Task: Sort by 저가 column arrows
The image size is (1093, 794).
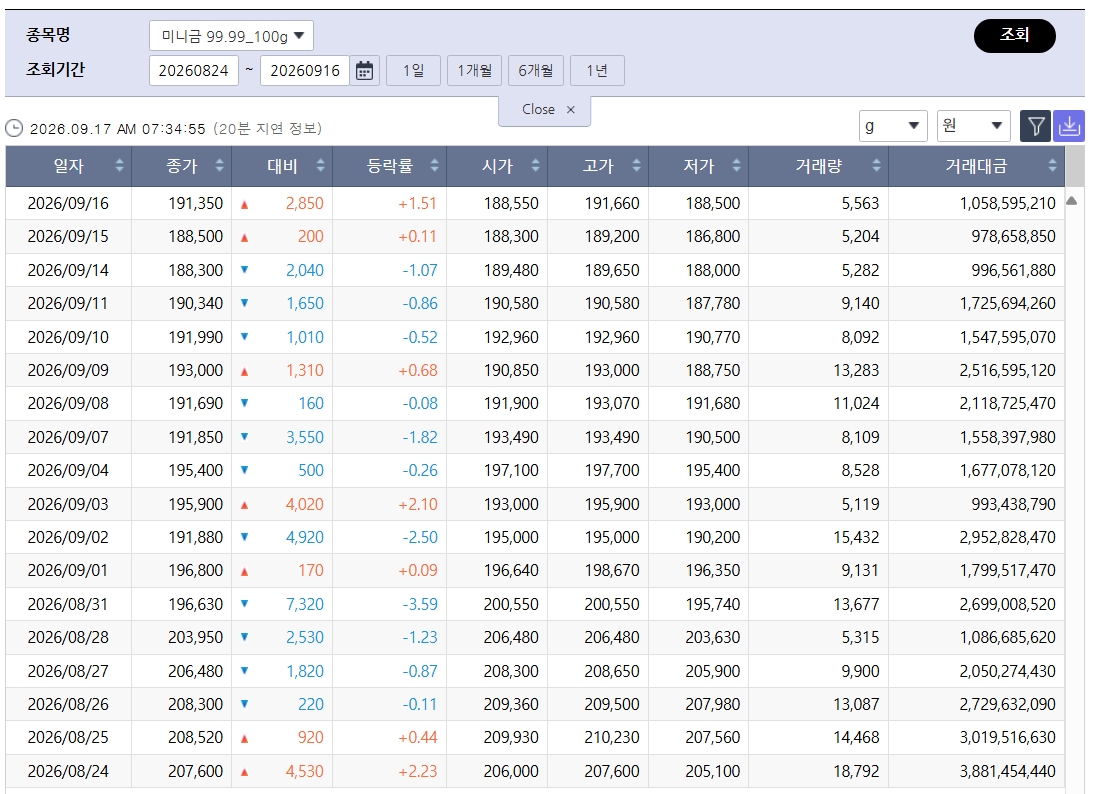Action: (737, 166)
